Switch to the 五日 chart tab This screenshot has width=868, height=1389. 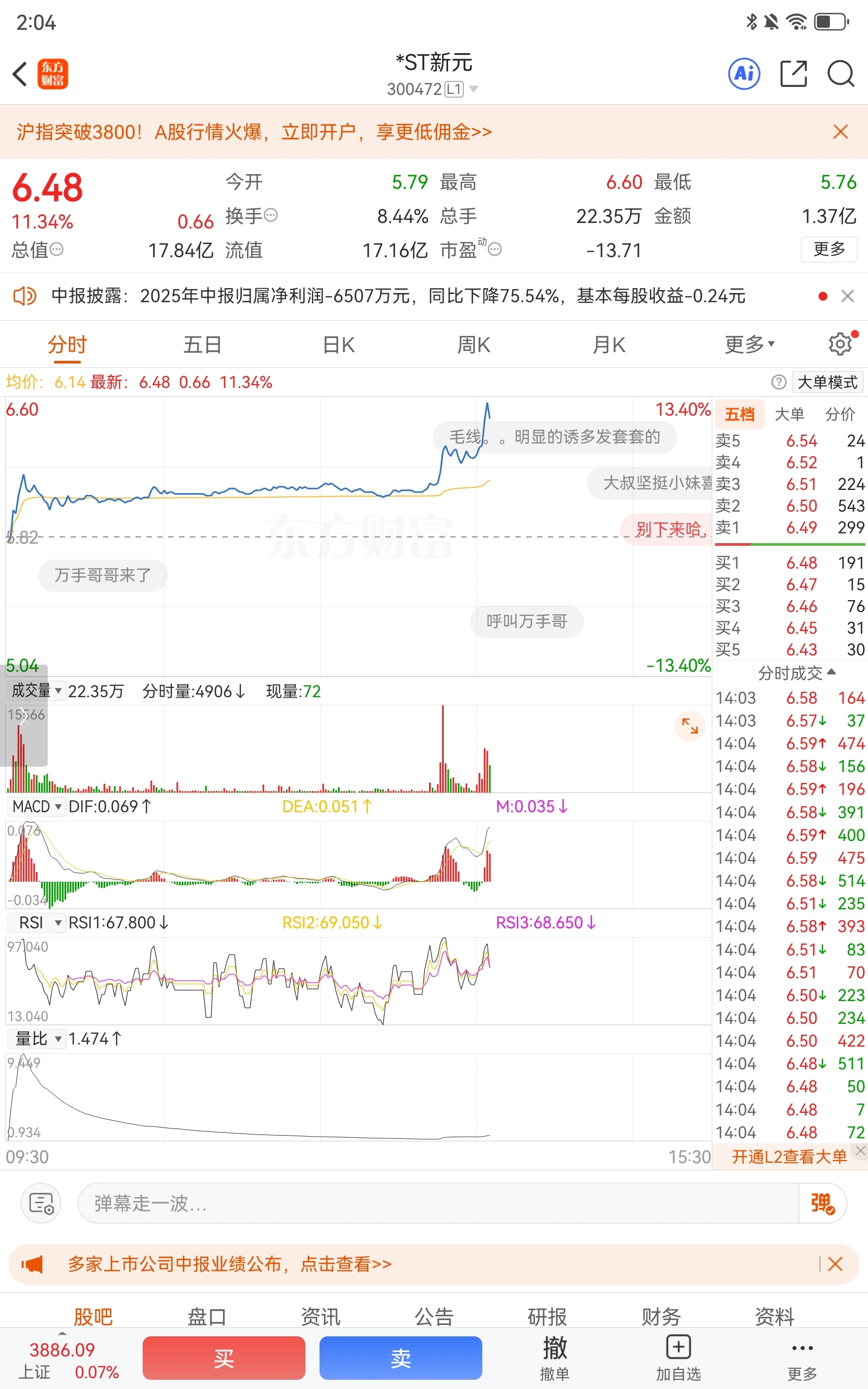coord(203,345)
